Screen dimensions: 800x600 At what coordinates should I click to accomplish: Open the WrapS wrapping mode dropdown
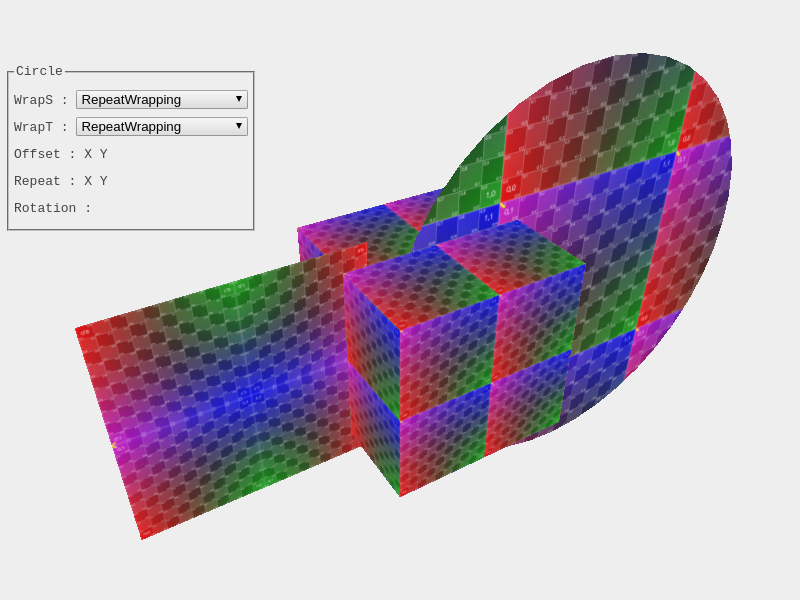[162, 100]
